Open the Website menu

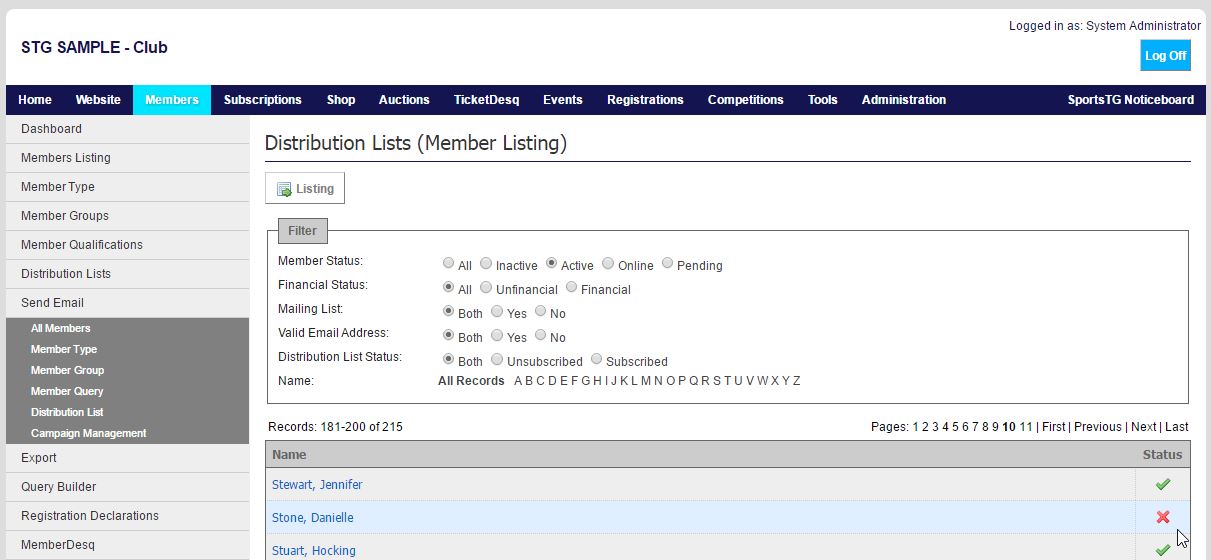[x=98, y=100]
